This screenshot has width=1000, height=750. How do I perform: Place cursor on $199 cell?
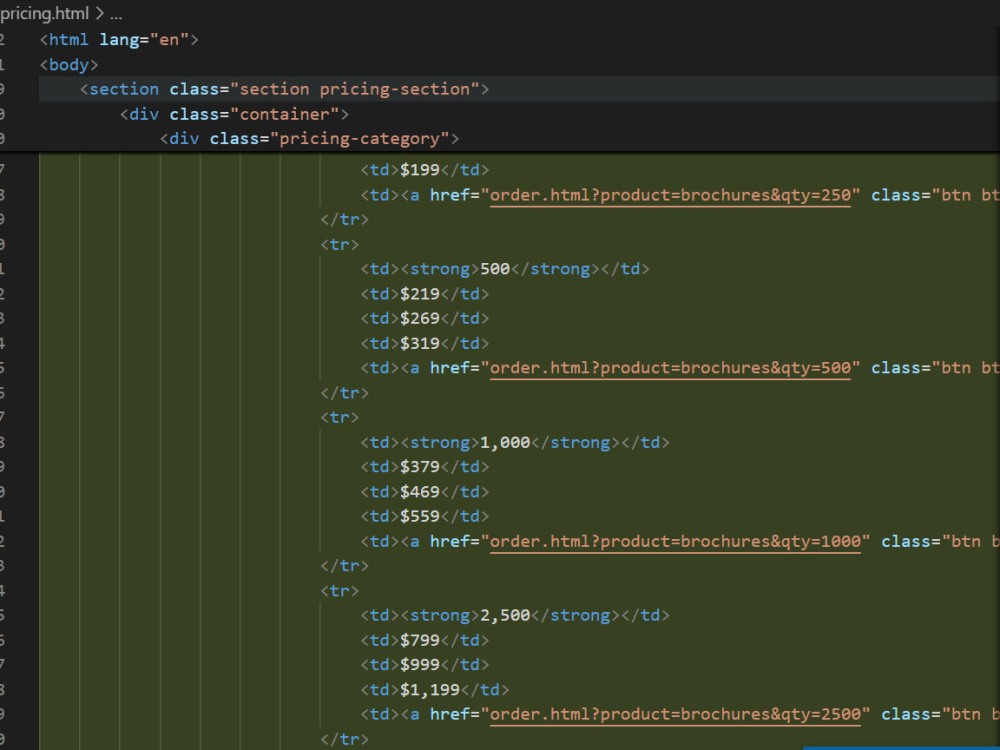(425, 170)
